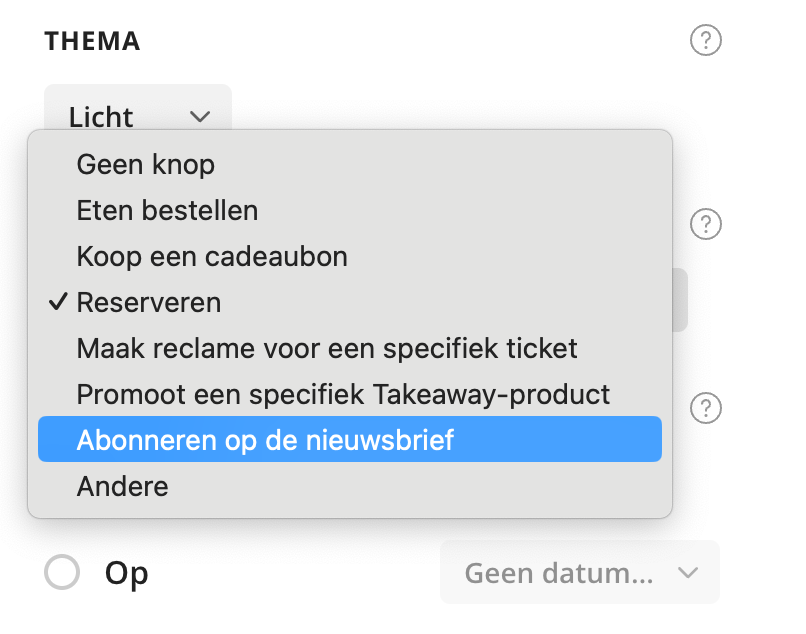Click the gray field behind the menu
The image size is (806, 634).
tap(680, 300)
